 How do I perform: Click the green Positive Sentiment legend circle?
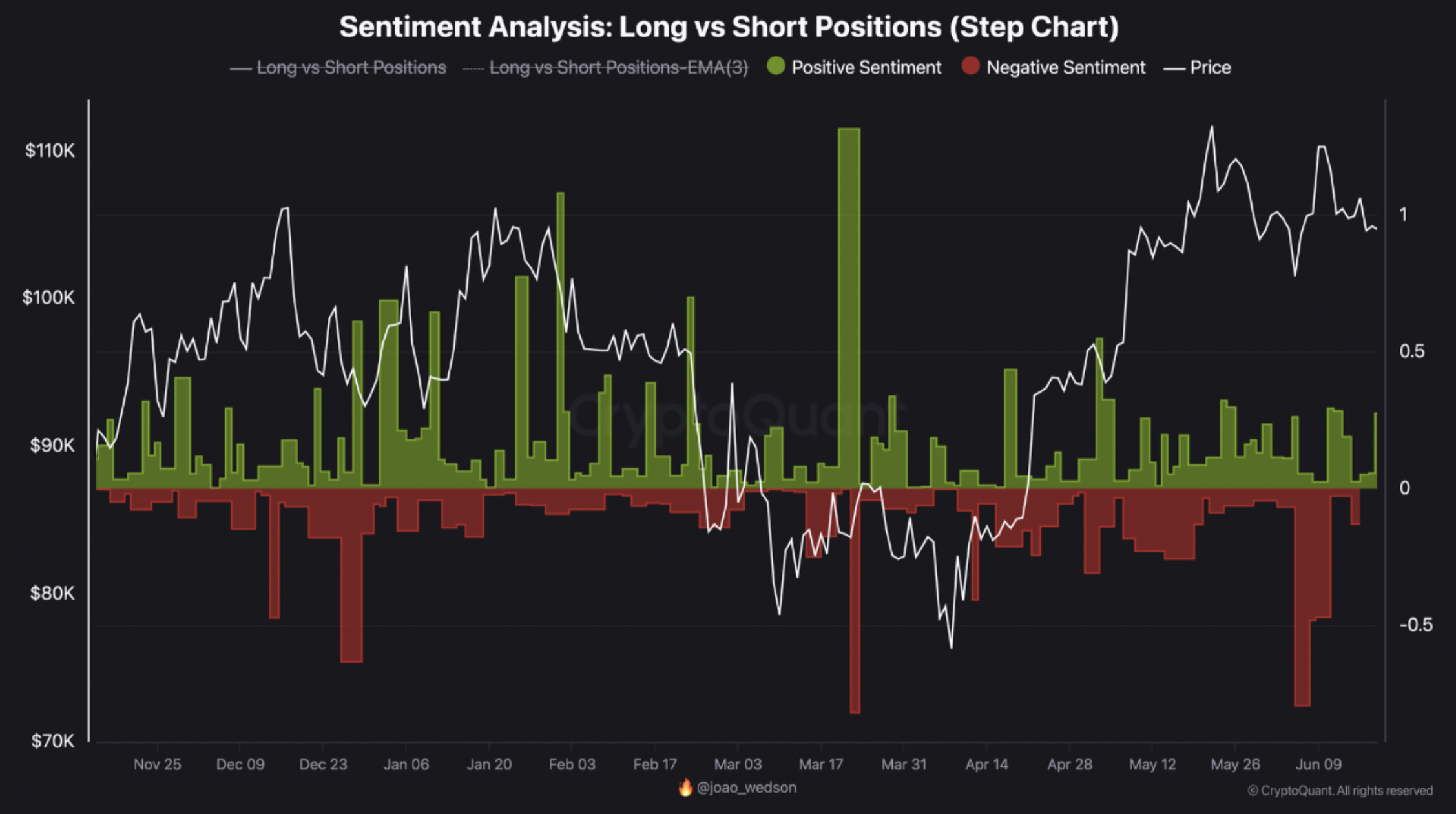(x=776, y=66)
